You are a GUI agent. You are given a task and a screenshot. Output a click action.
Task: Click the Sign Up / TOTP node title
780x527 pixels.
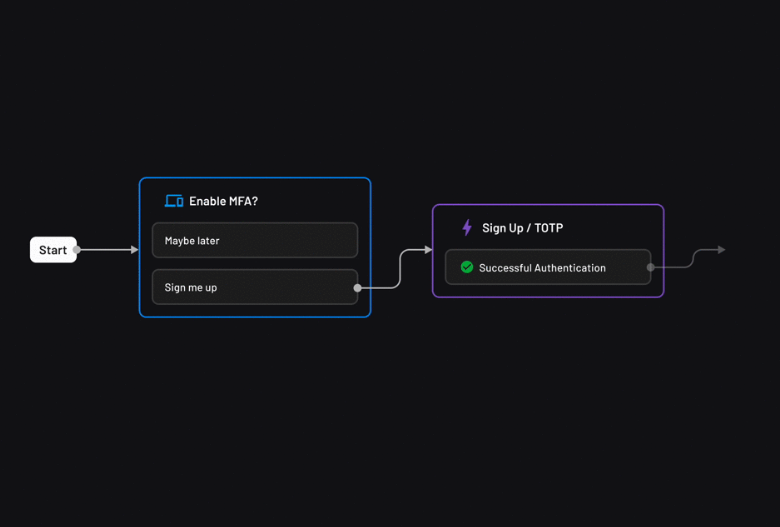(522, 228)
